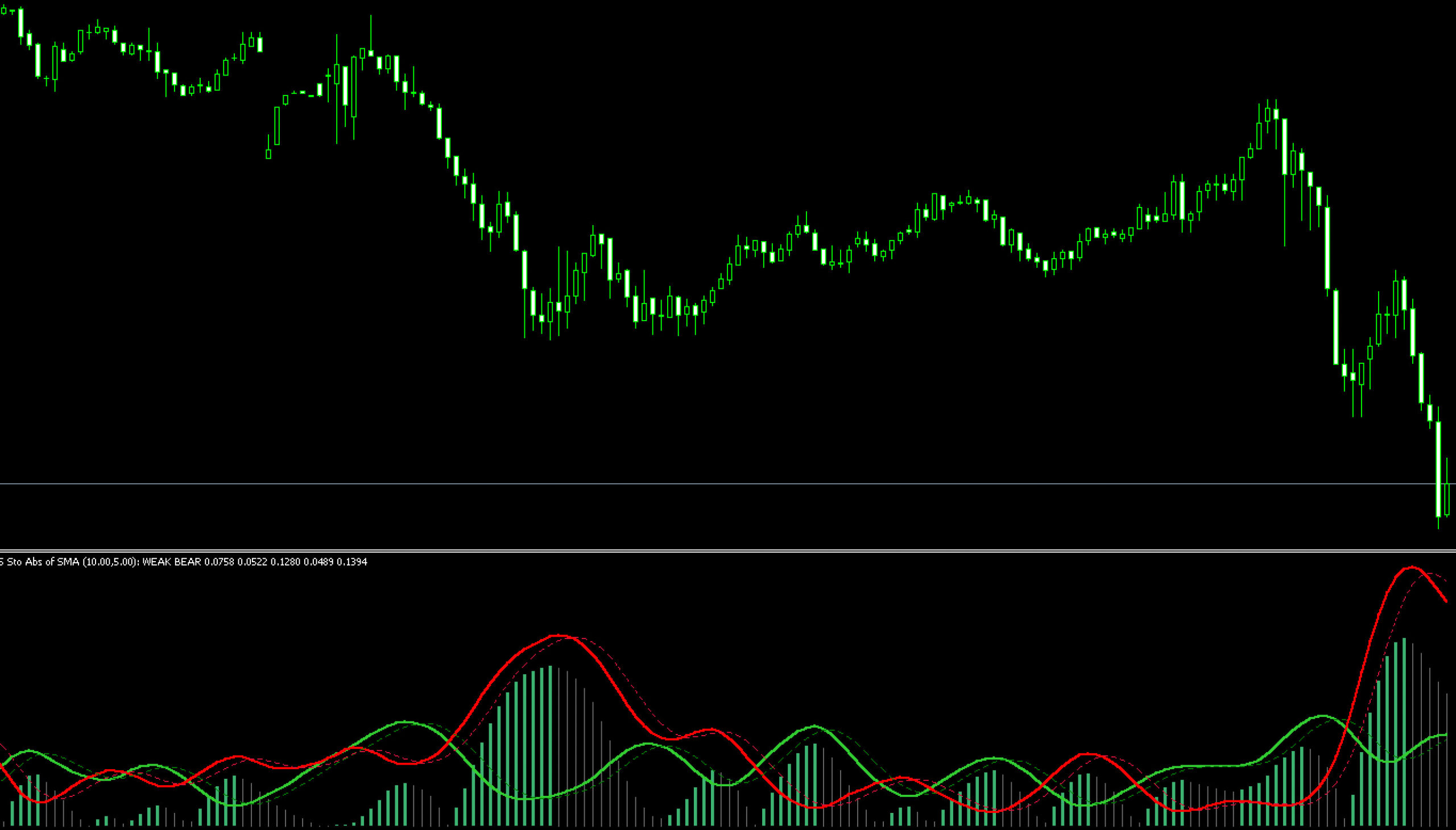Click the indicator value 0.0489
This screenshot has height=830, width=1456.
click(318, 562)
